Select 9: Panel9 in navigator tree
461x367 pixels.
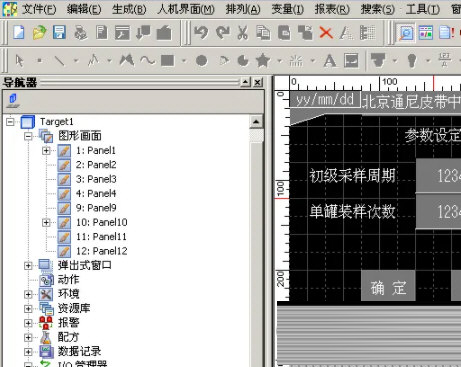[96, 208]
